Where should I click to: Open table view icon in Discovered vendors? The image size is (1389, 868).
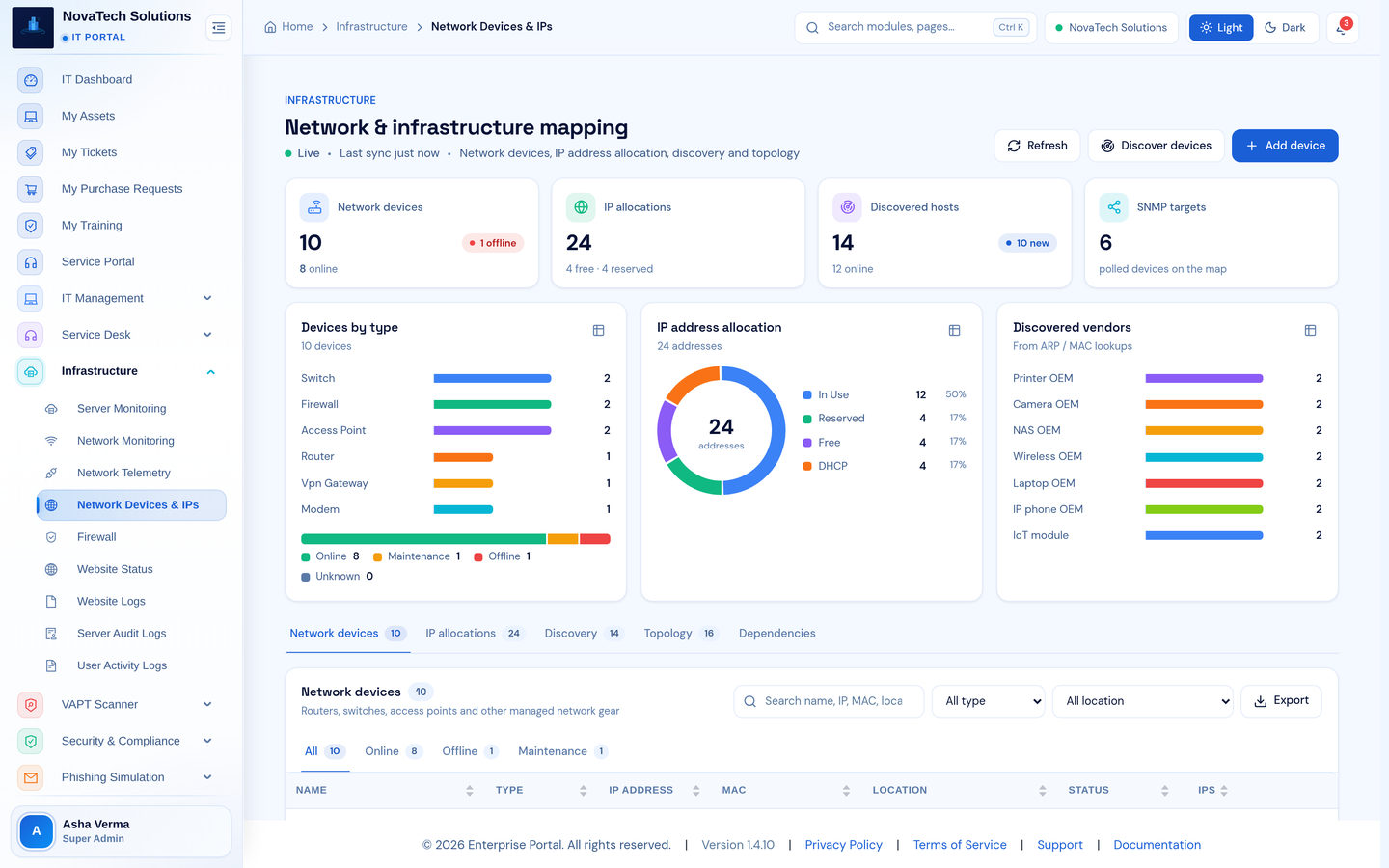click(x=1310, y=330)
